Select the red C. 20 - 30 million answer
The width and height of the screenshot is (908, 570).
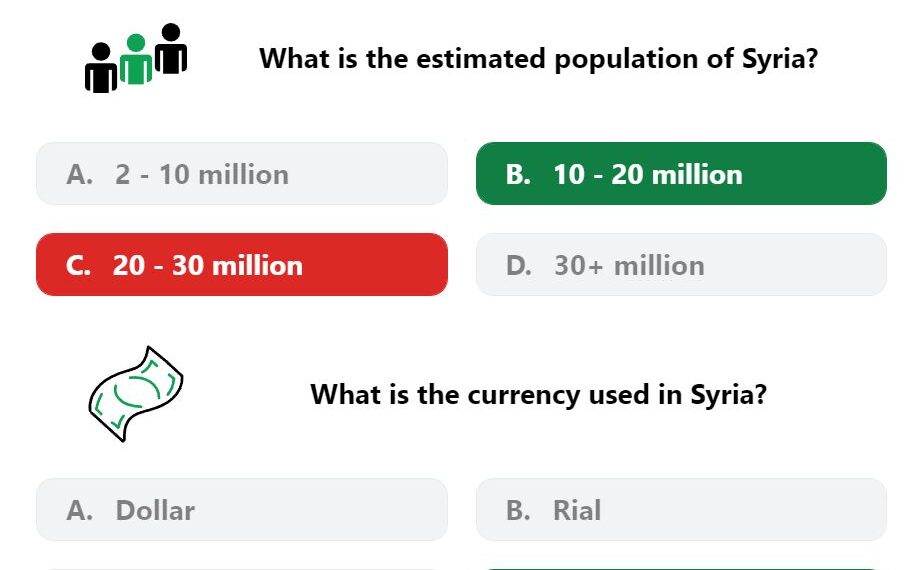242,265
